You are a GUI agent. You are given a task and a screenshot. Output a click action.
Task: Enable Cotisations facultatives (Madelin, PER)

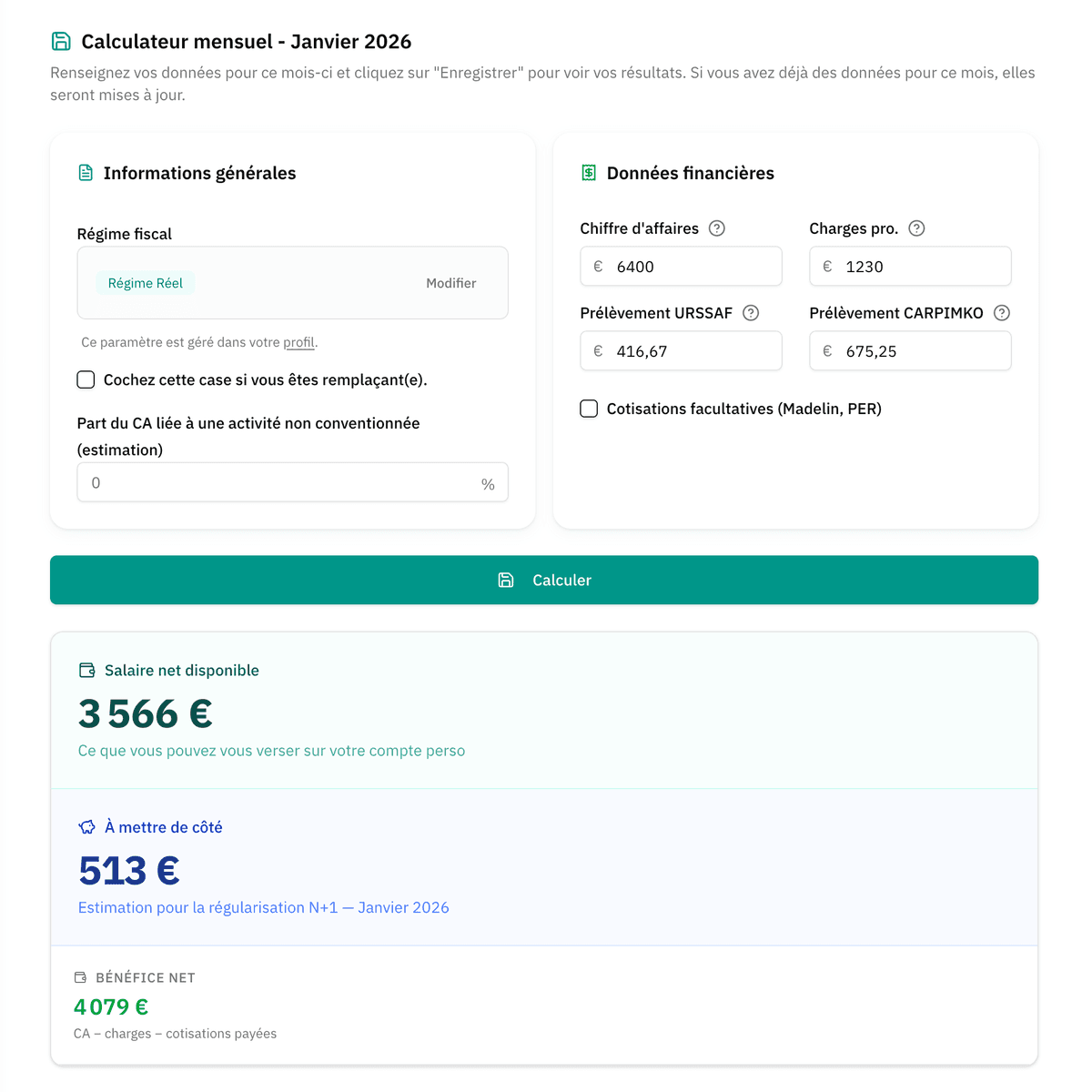pos(589,409)
